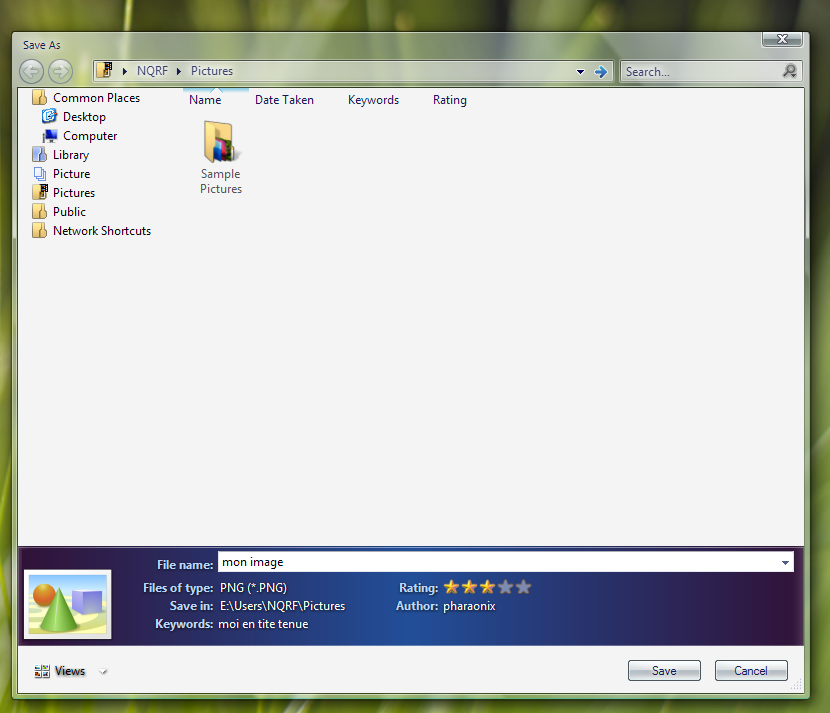Set rating to four stars
The width and height of the screenshot is (830, 713).
(506, 588)
